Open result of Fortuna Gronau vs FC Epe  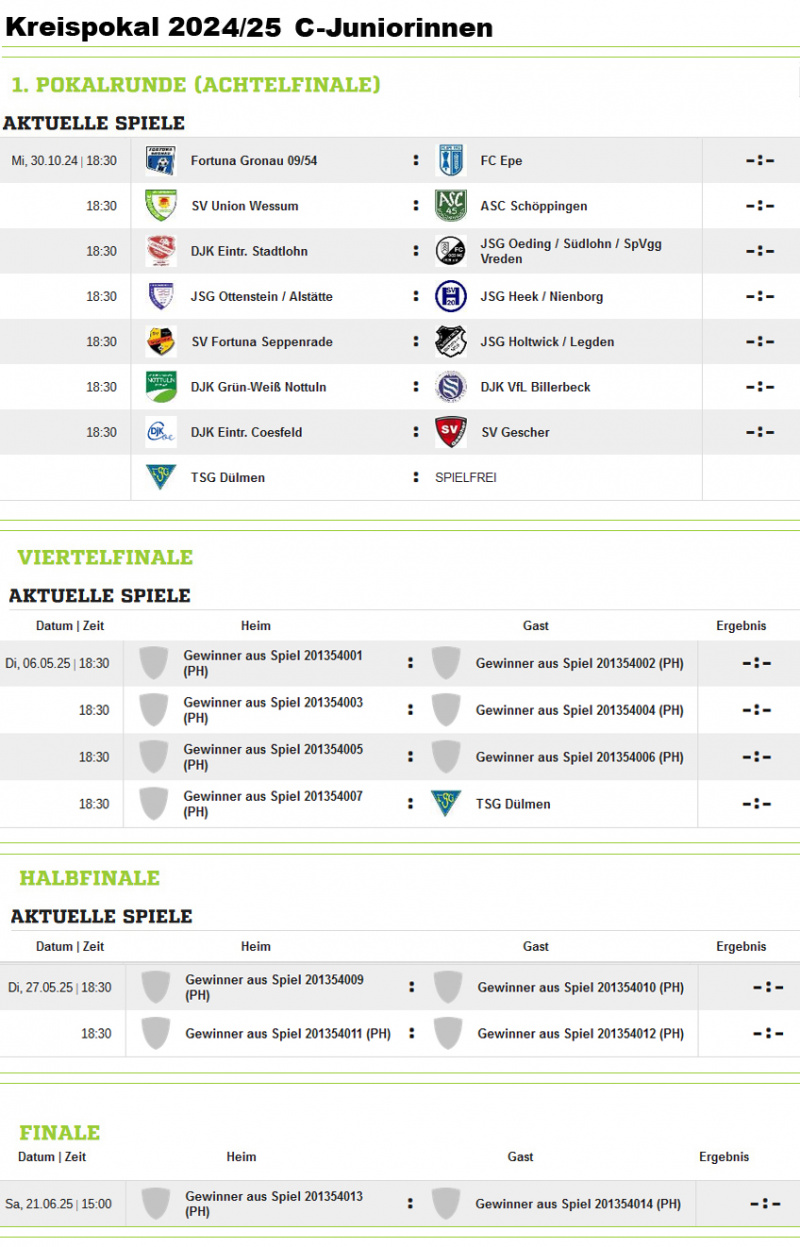[760, 161]
